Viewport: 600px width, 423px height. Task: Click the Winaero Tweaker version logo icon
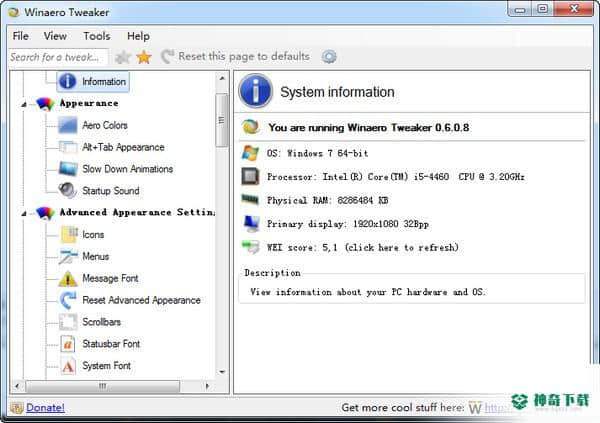(251, 127)
